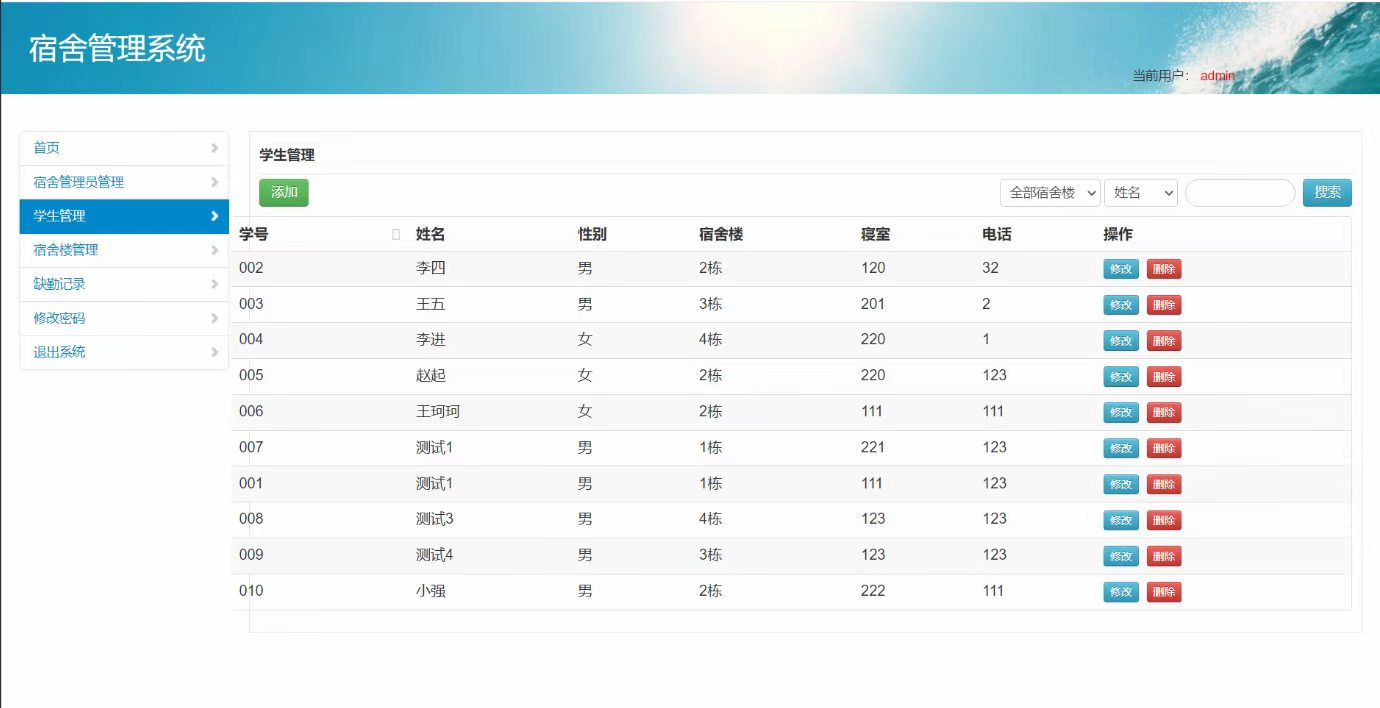
Task: Click the name cell 赵起
Action: tap(430, 375)
